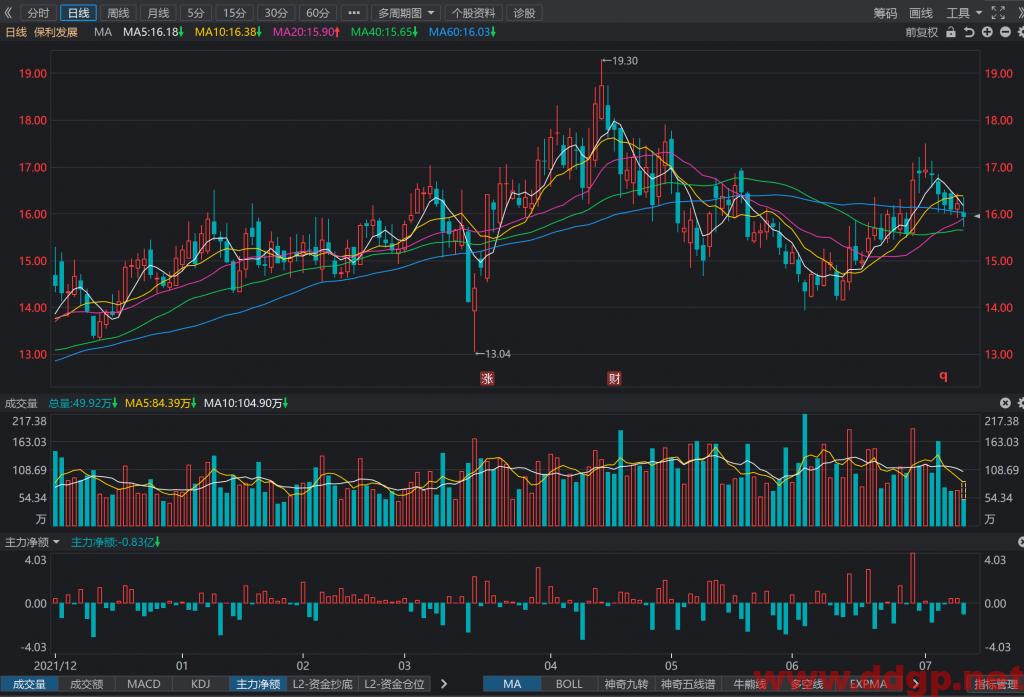The image size is (1024, 697).
Task: Change the 前复权 price adjustment setting
Action: tap(921, 32)
